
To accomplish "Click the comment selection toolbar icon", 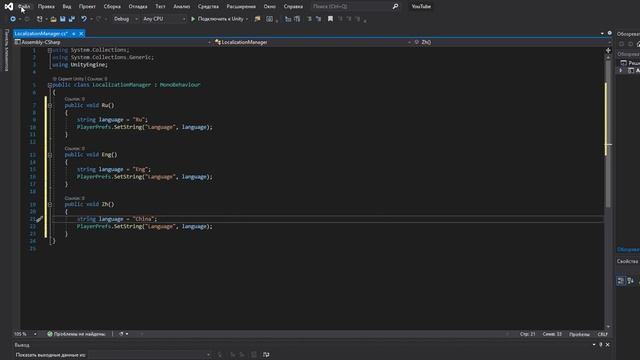I will click(x=288, y=19).
